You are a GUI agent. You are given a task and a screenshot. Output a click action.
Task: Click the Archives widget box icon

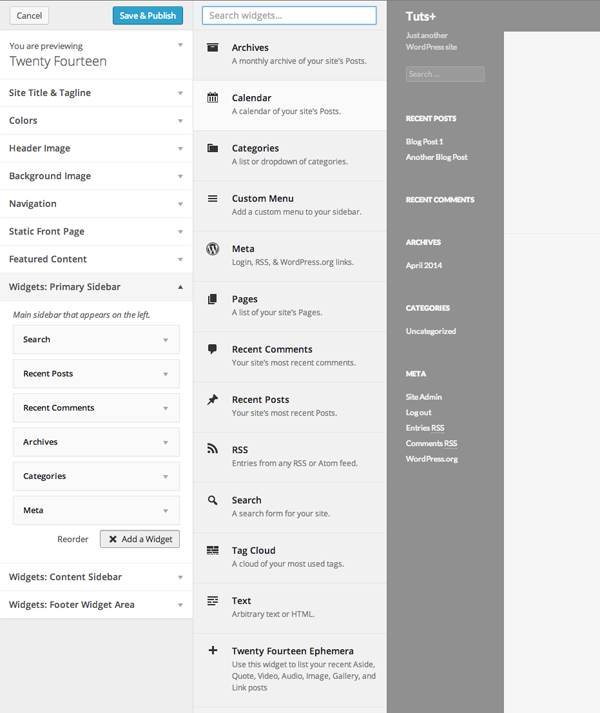[x=212, y=47]
